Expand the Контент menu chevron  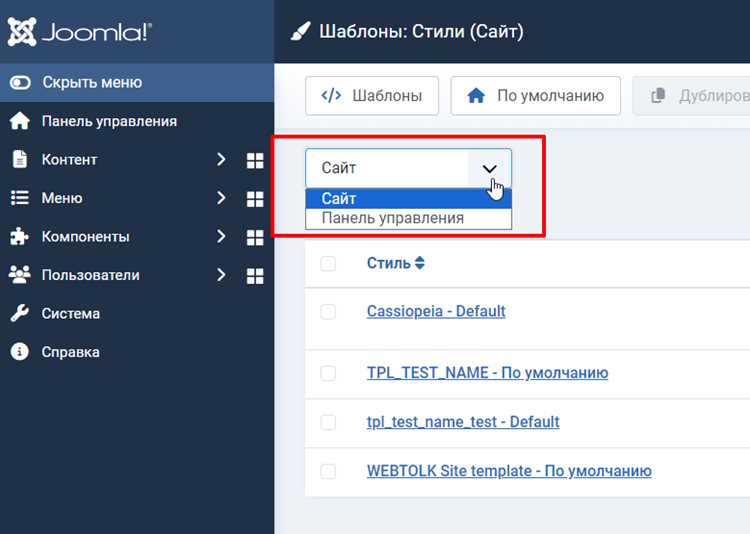pos(221,160)
